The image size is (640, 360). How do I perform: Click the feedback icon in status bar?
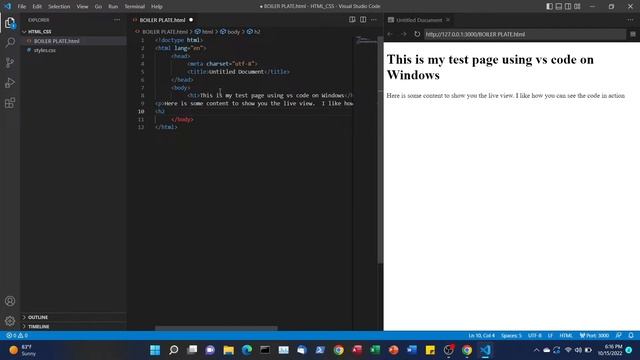point(619,336)
